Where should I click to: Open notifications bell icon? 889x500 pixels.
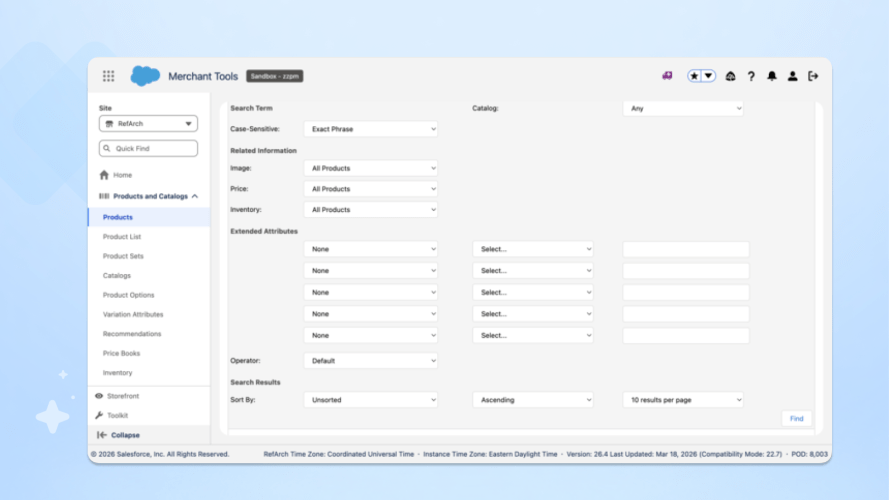click(x=772, y=76)
